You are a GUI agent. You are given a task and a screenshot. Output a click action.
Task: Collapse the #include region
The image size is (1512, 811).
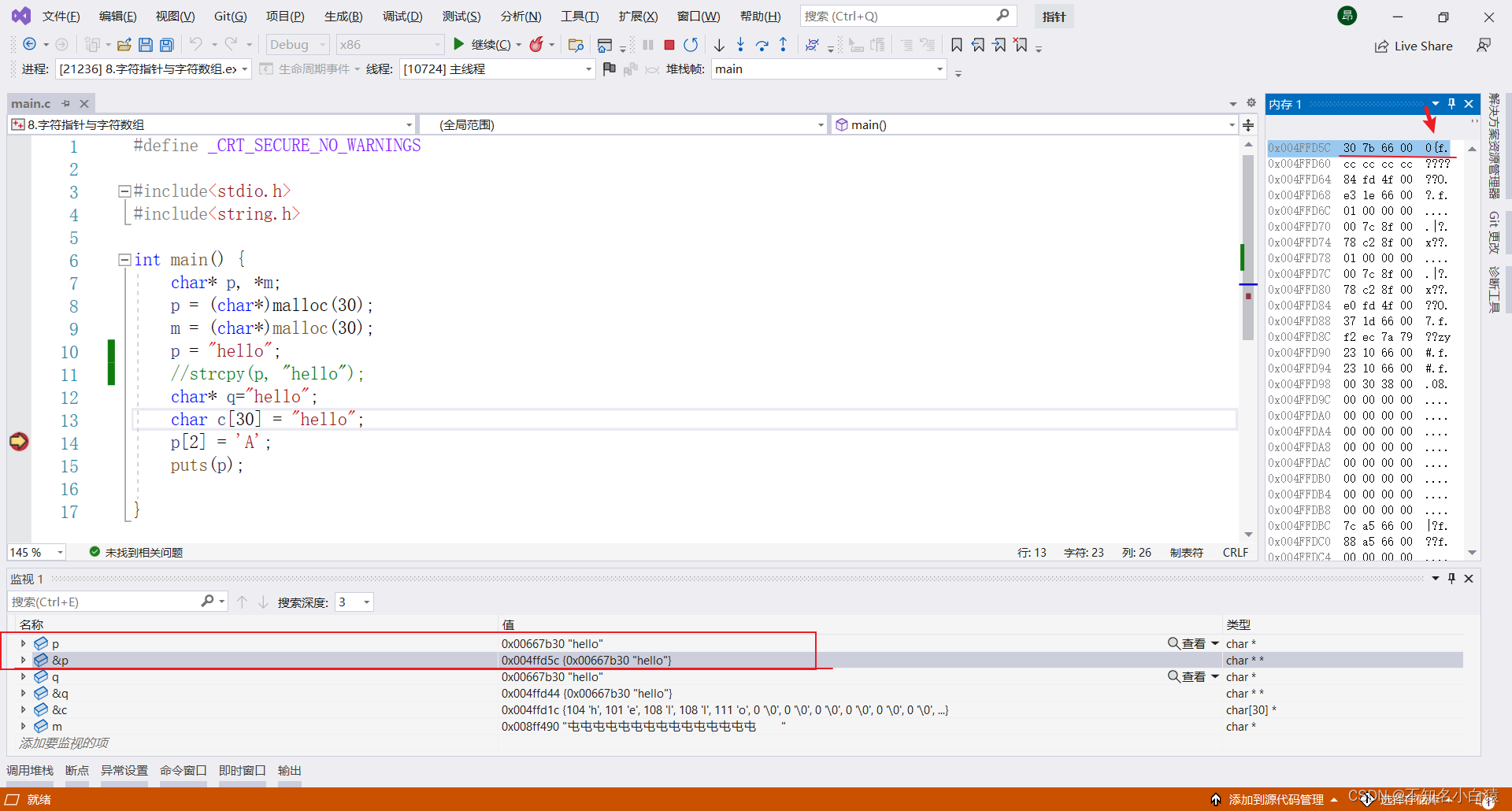coord(124,191)
